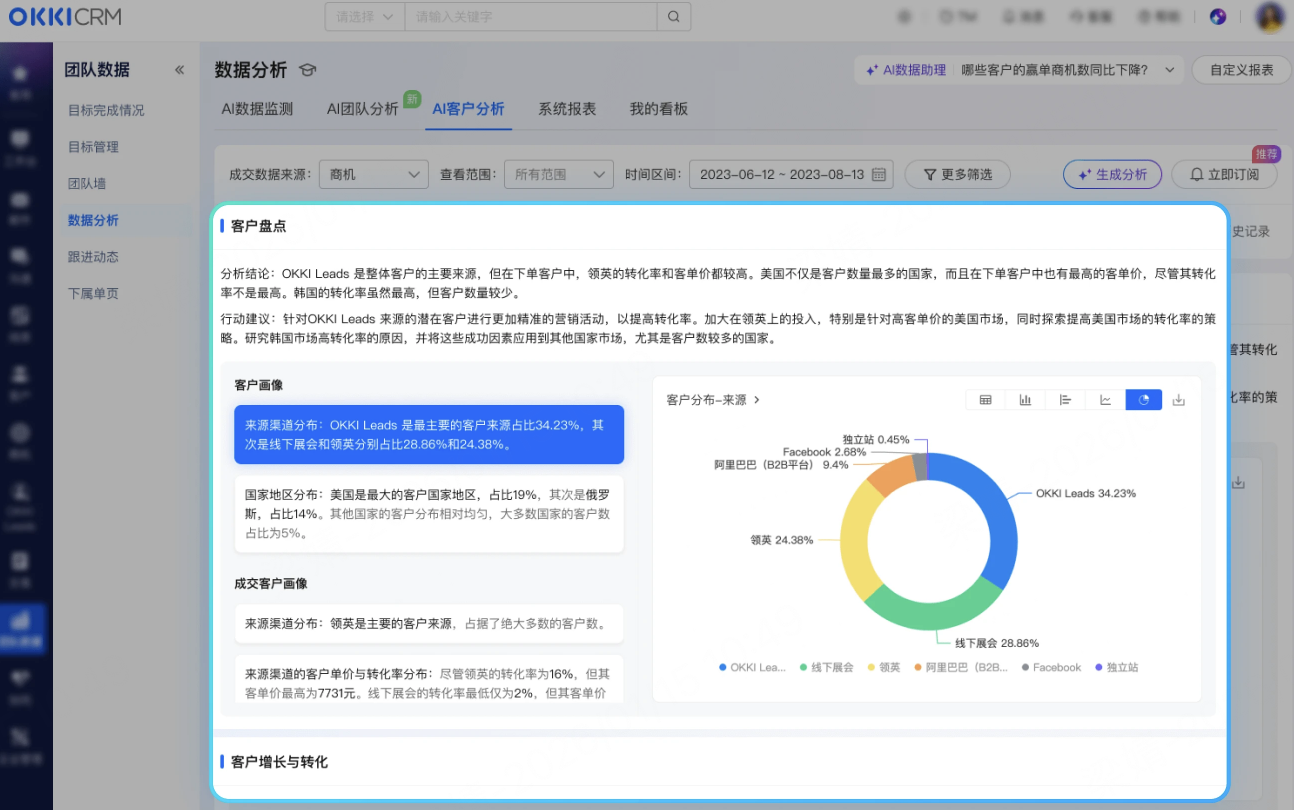
Task: Open the 查看范围 dropdown showing 所有范围
Action: click(x=558, y=174)
